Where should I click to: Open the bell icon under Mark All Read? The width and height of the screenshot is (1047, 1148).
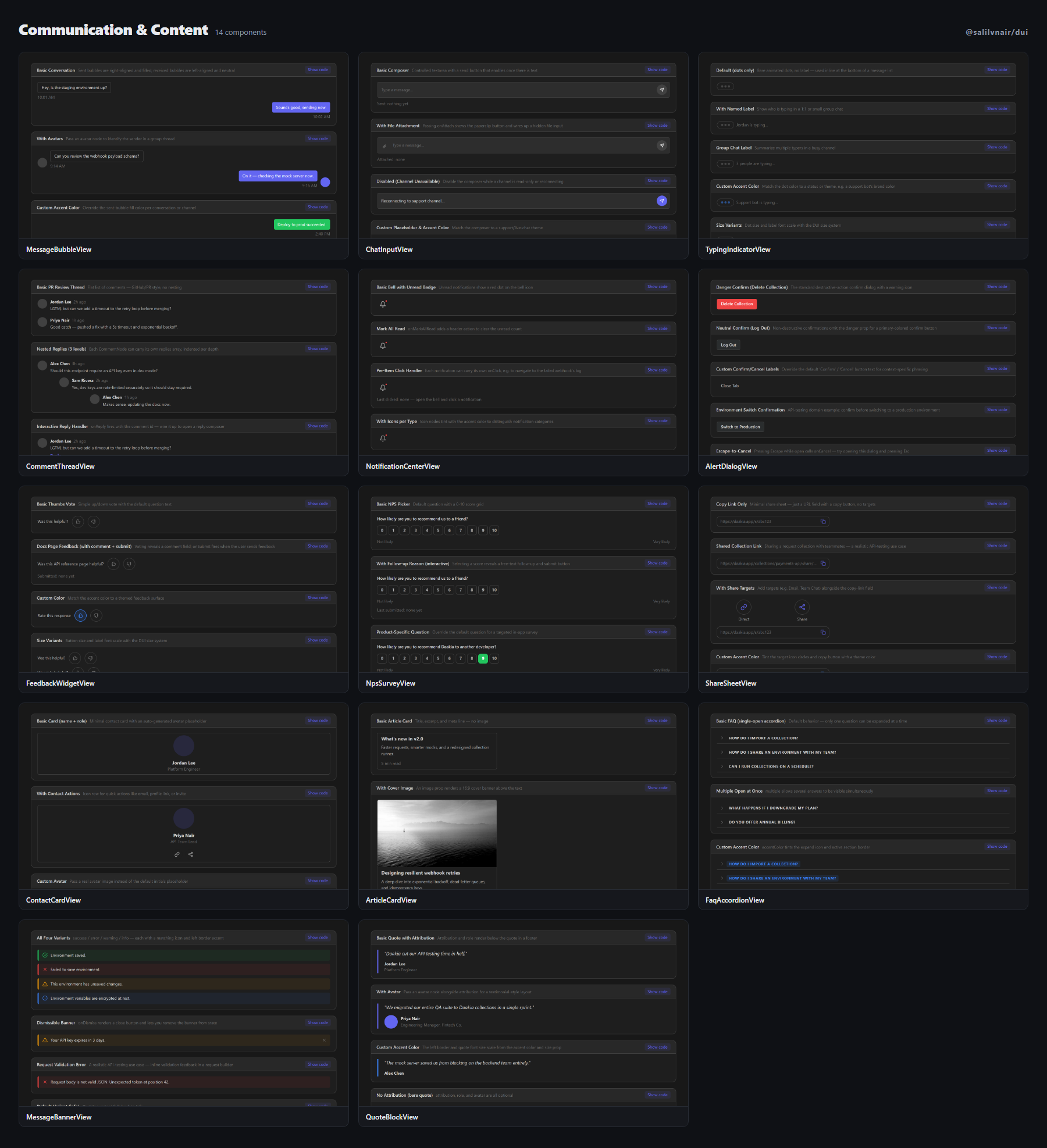(x=383, y=345)
